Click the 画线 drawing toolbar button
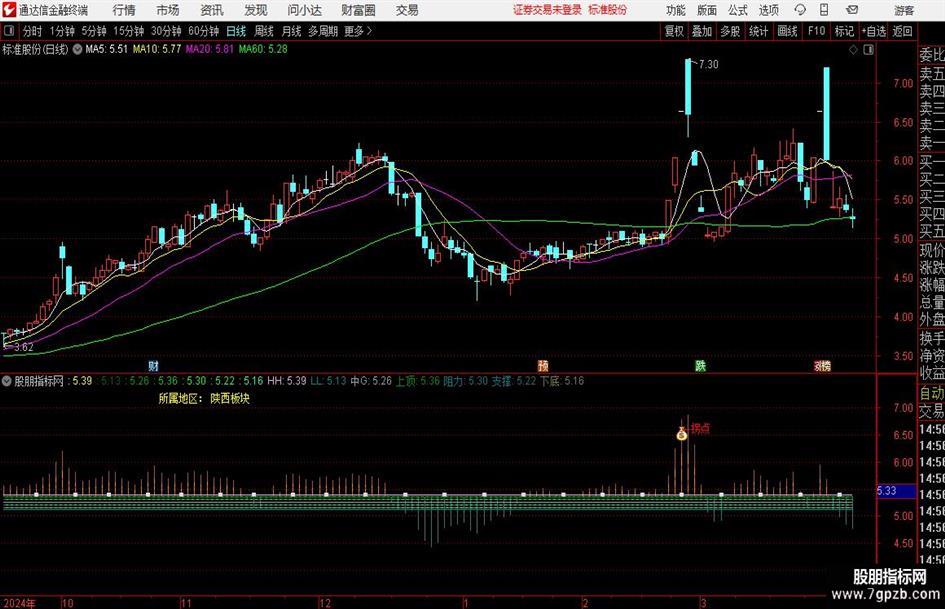This screenshot has width=945, height=609. tap(788, 31)
